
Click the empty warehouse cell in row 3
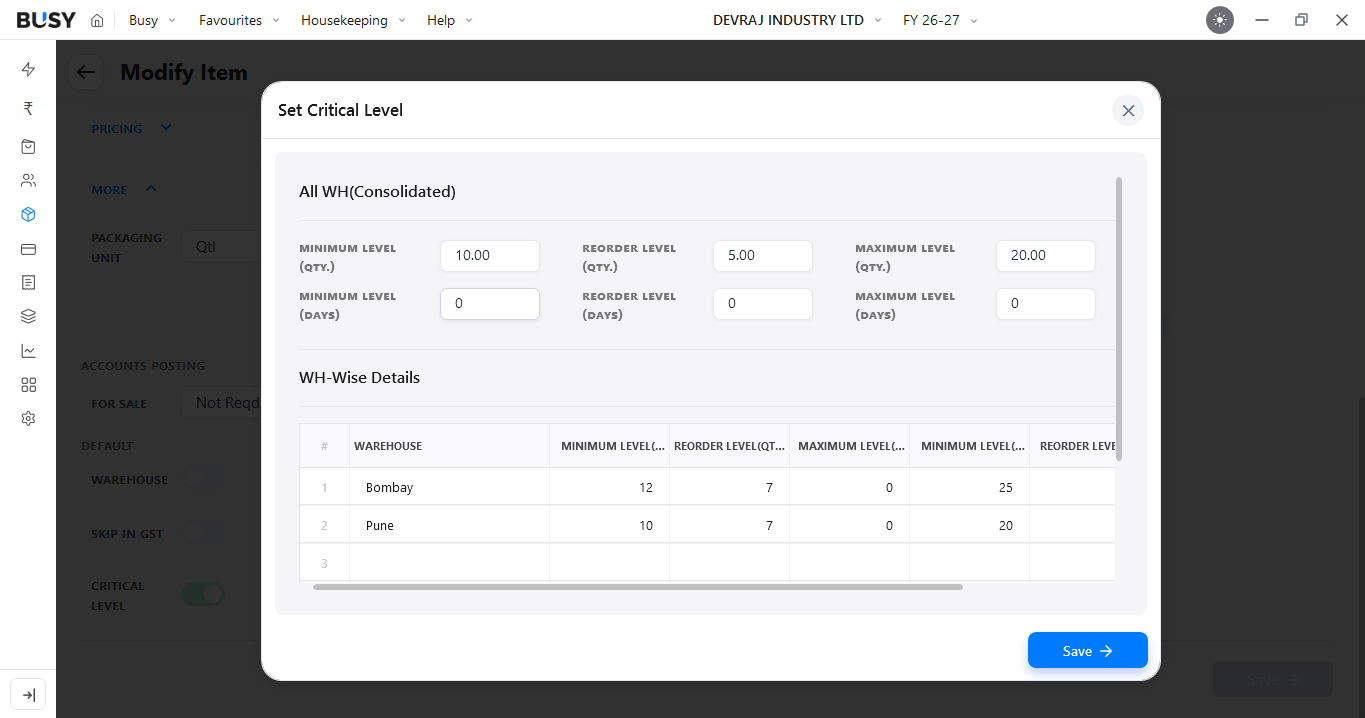[449, 562]
